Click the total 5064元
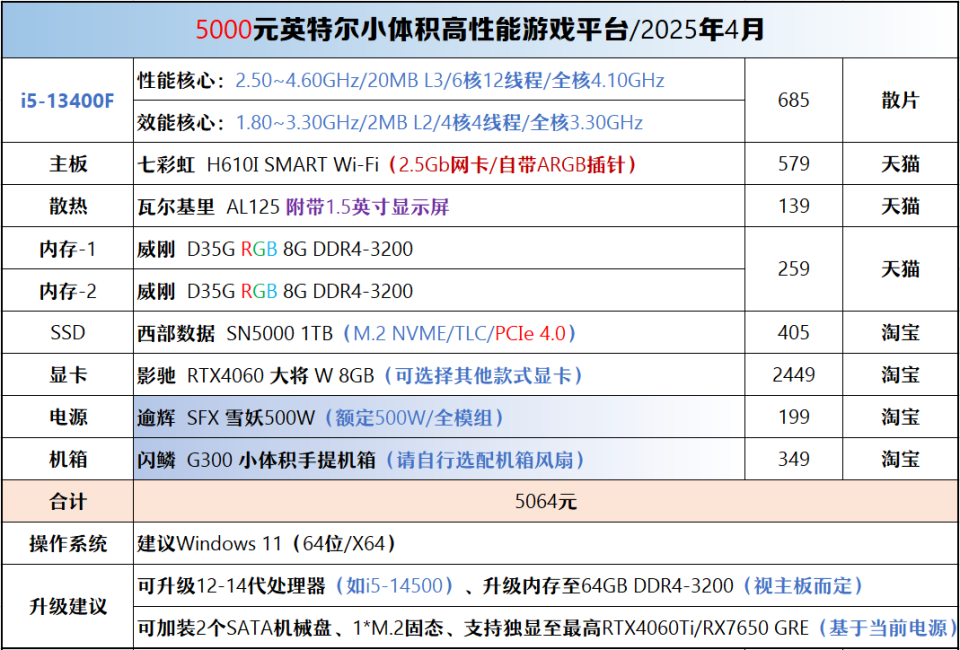This screenshot has width=960, height=650. coord(546,502)
